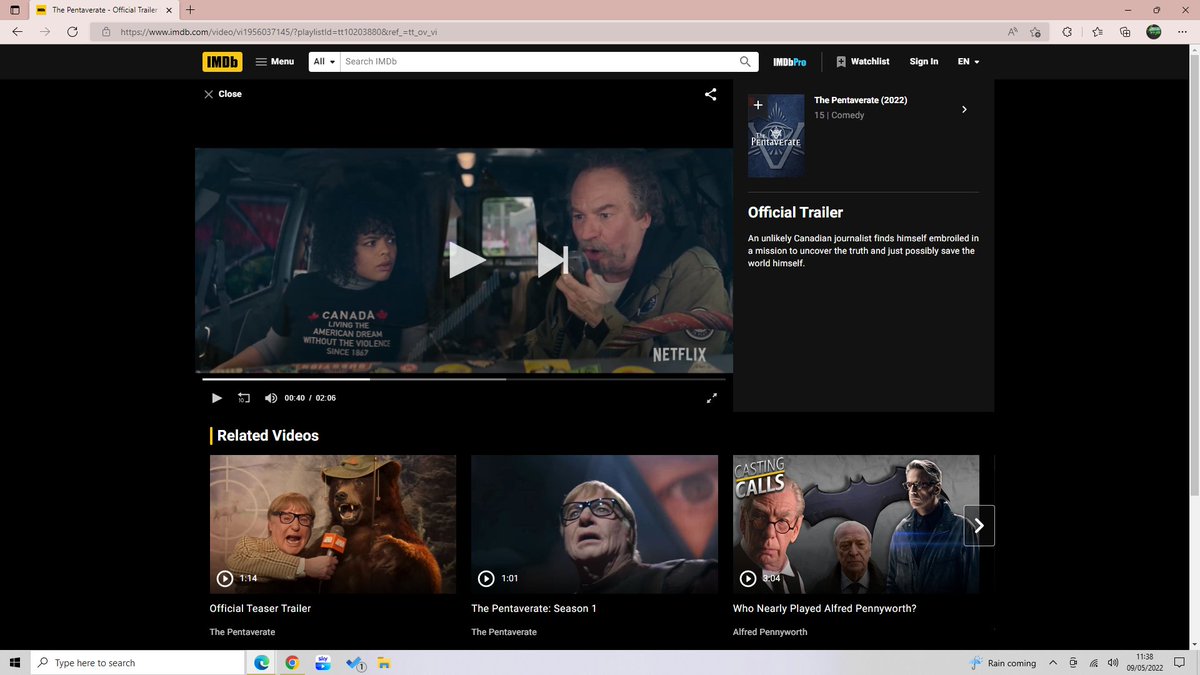The image size is (1200, 675).
Task: Close the video player view
Action: (223, 94)
